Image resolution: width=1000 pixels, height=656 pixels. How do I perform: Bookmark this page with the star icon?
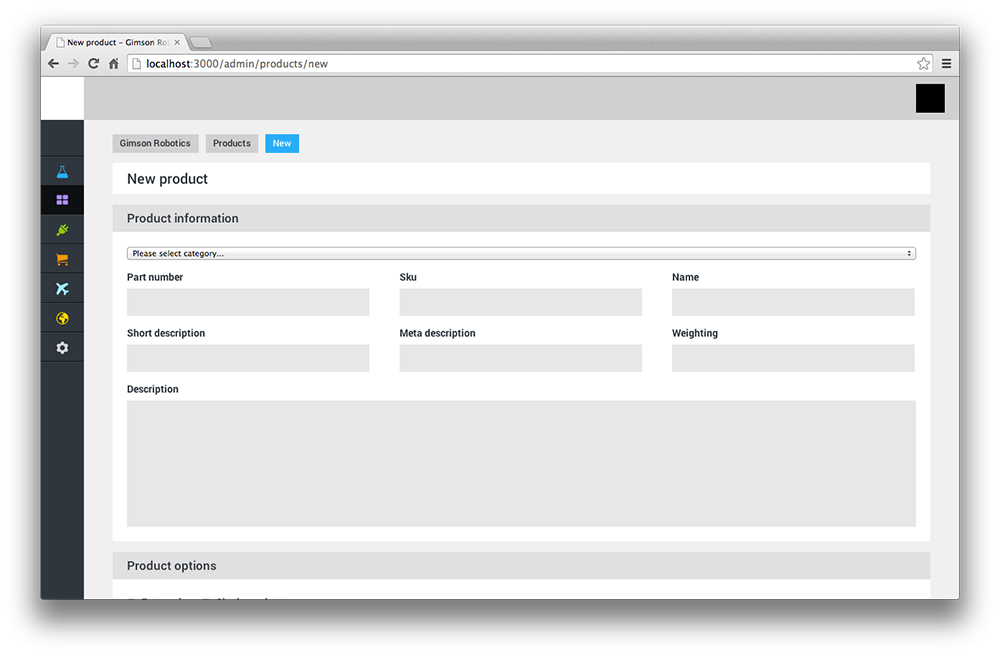[923, 64]
